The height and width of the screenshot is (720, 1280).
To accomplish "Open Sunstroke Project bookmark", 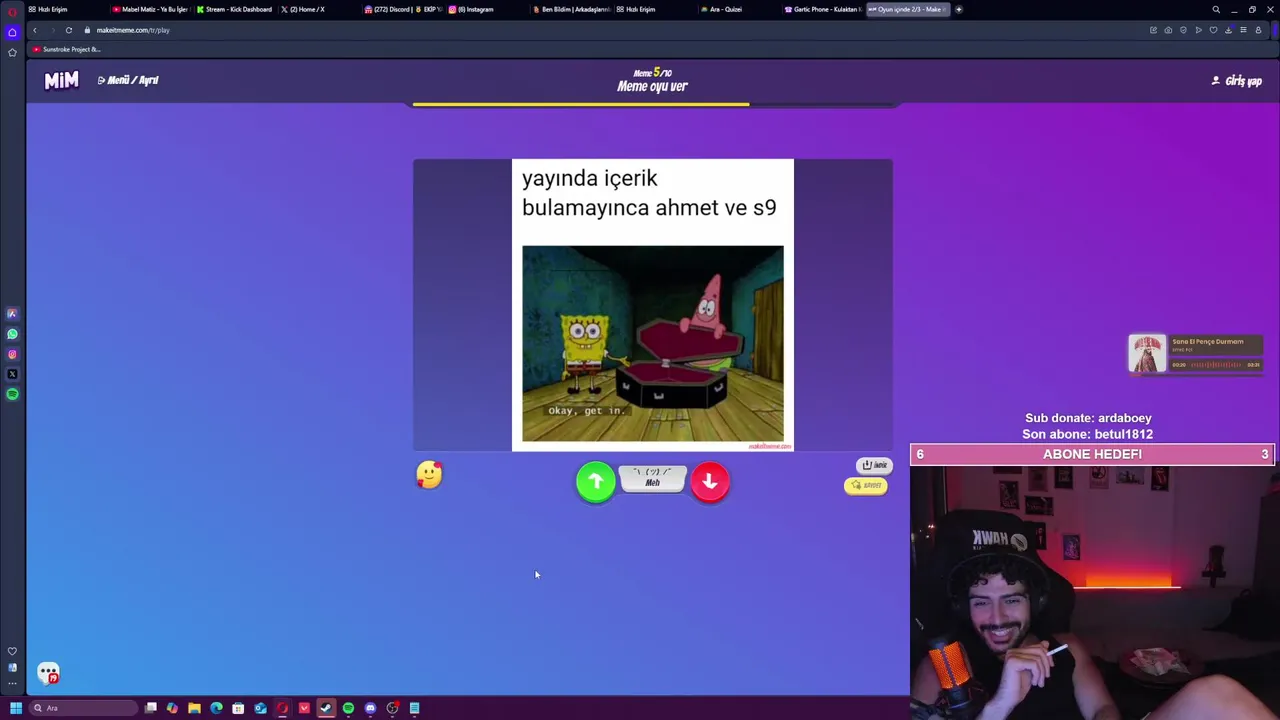I will (67, 49).
